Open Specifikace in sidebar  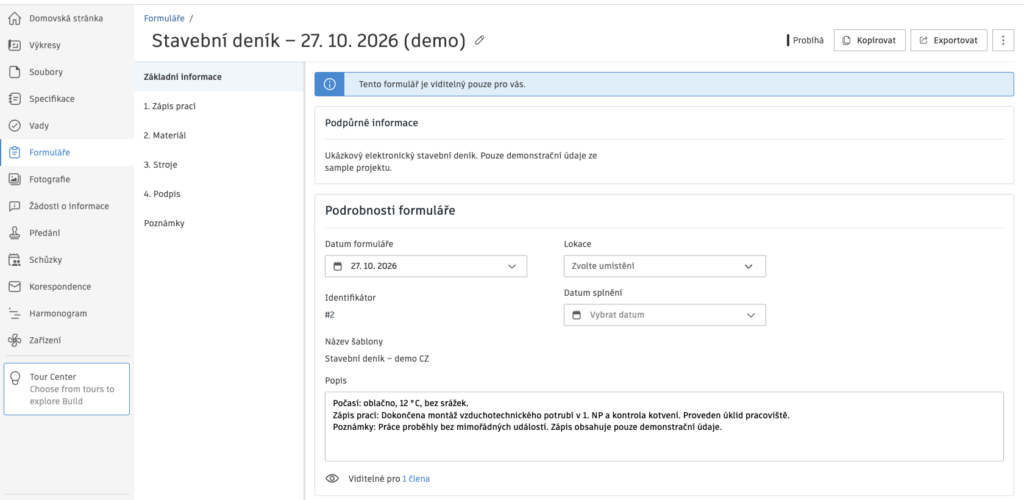tap(67, 99)
